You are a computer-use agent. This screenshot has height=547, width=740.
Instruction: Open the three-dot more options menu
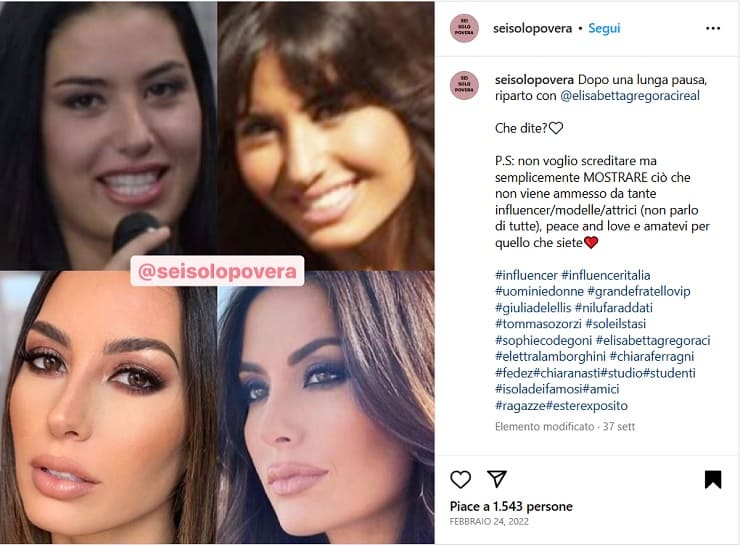pyautogui.click(x=713, y=28)
